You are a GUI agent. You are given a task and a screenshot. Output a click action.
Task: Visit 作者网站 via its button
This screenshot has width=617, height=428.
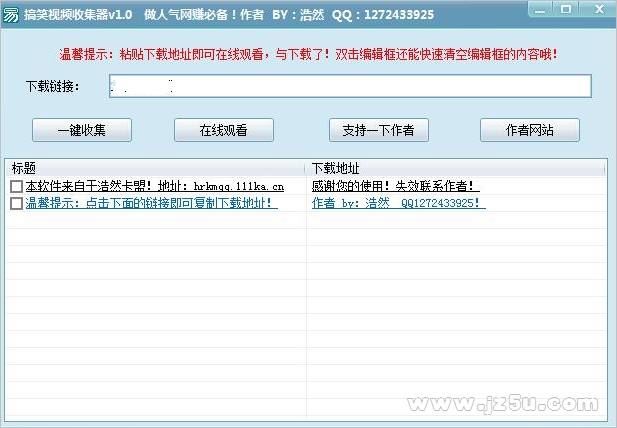tap(530, 130)
